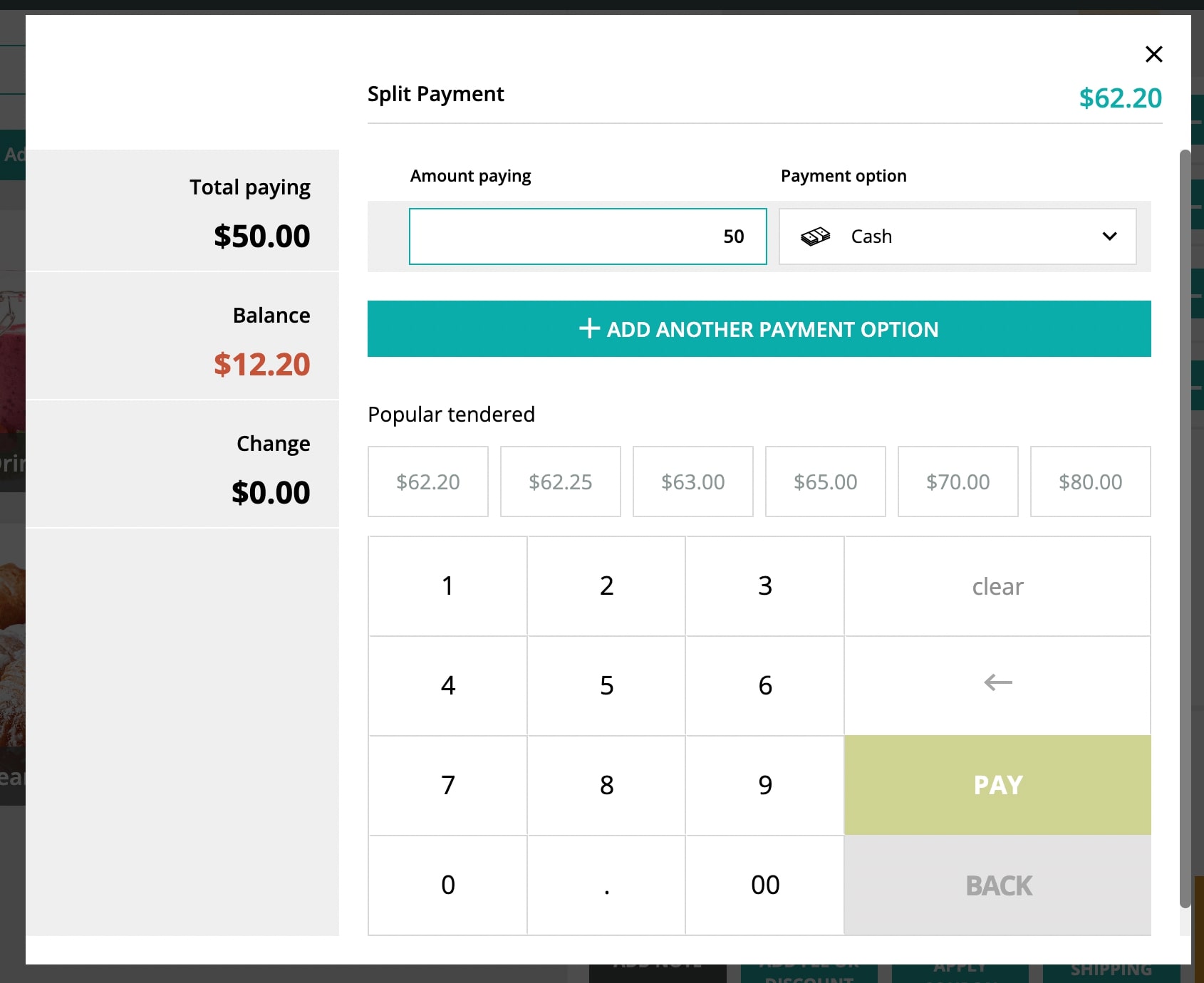Tap the 00 keypad key
The width and height of the screenshot is (1204, 983).
point(765,885)
